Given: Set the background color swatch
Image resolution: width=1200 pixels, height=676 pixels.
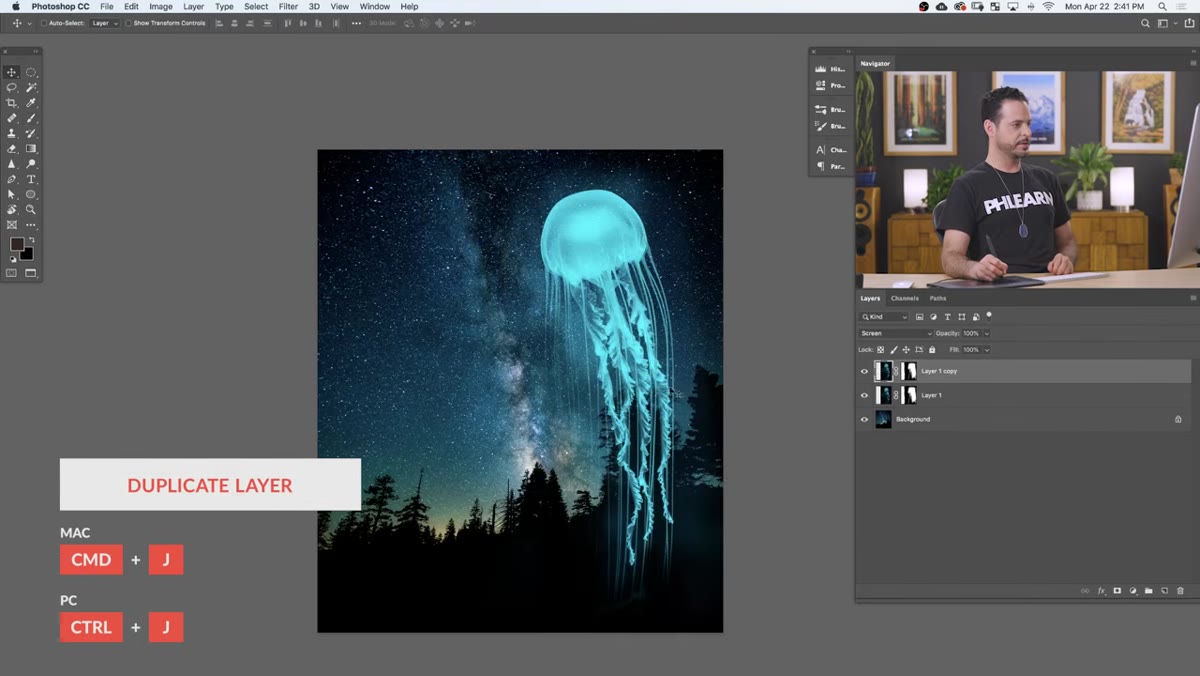Looking at the screenshot, I should 27,254.
